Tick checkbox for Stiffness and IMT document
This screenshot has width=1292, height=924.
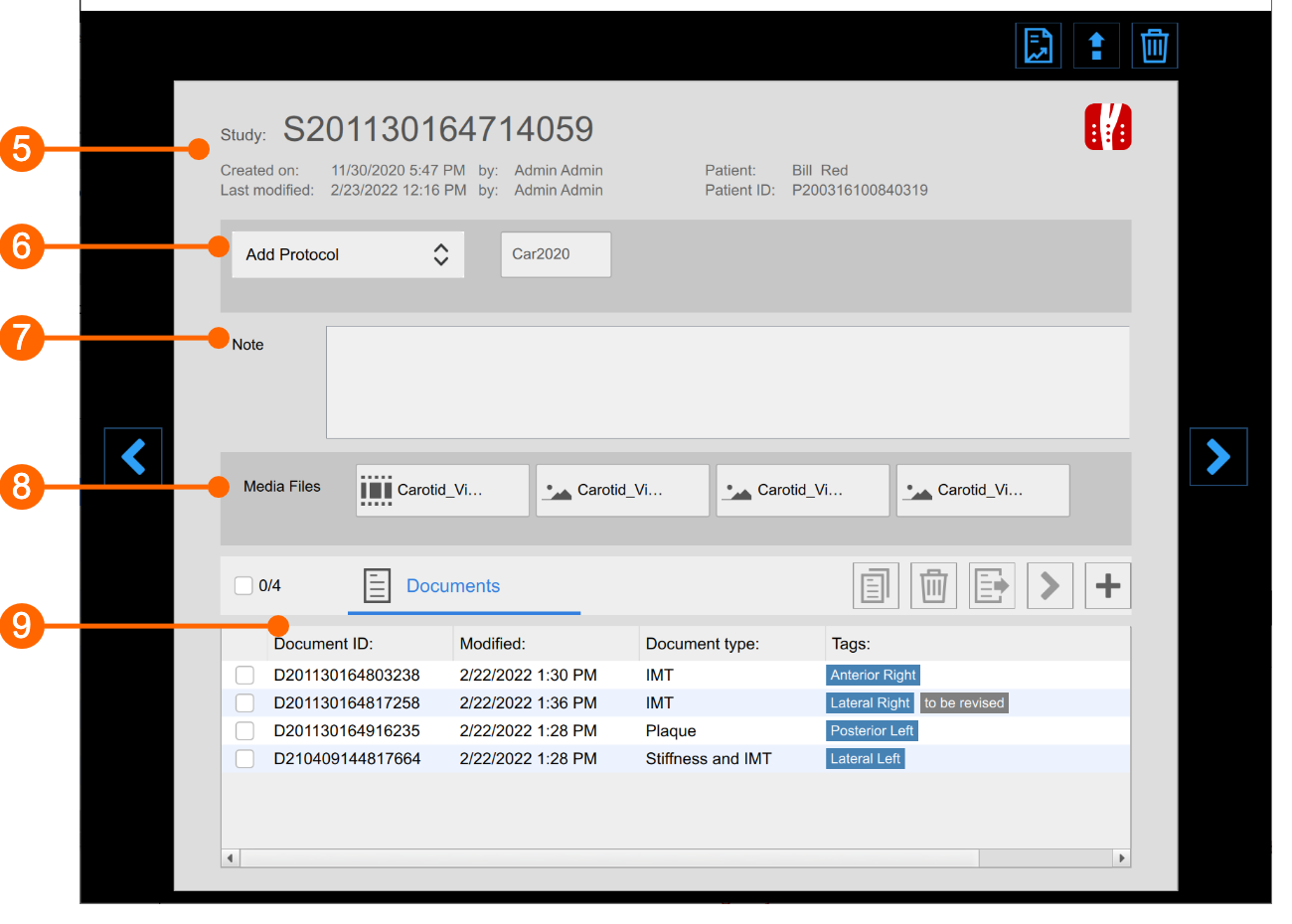pyautogui.click(x=244, y=759)
